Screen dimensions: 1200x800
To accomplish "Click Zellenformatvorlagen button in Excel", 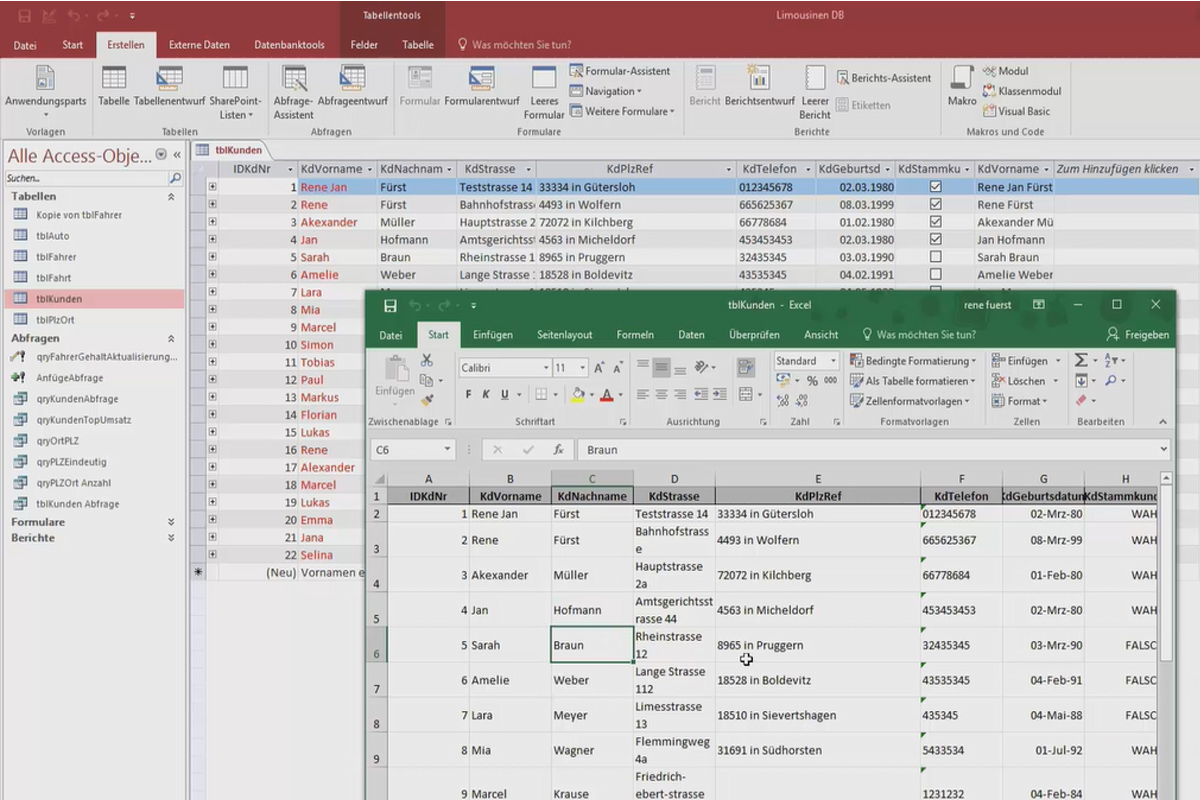I will click(910, 401).
